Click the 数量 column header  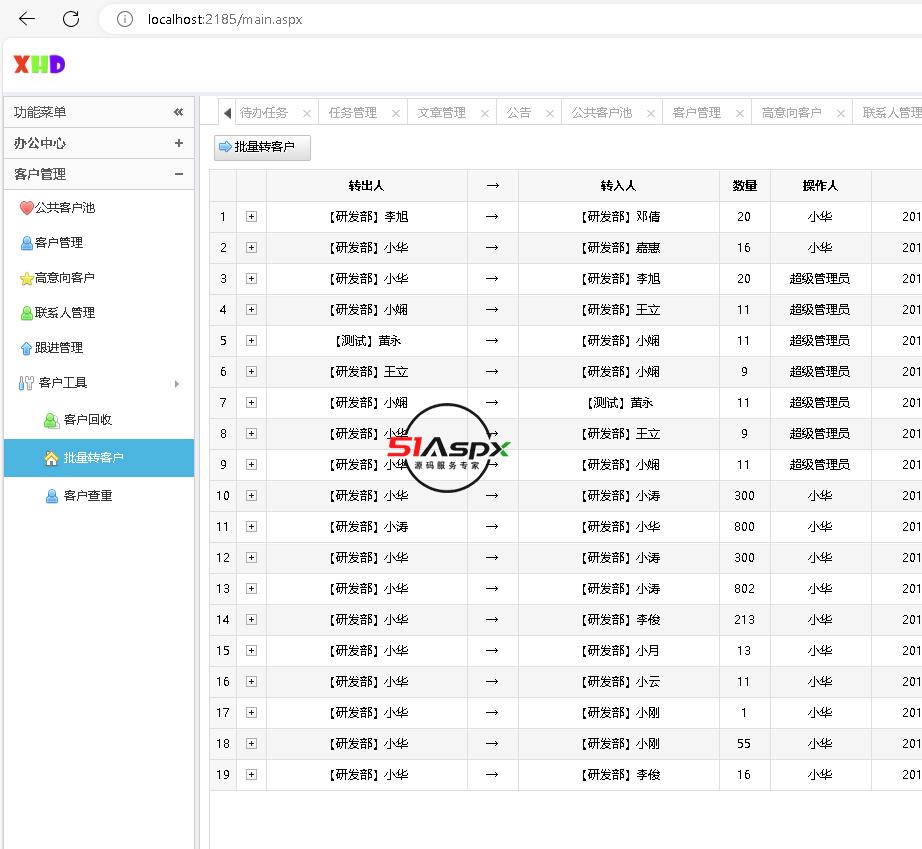pyautogui.click(x=744, y=186)
